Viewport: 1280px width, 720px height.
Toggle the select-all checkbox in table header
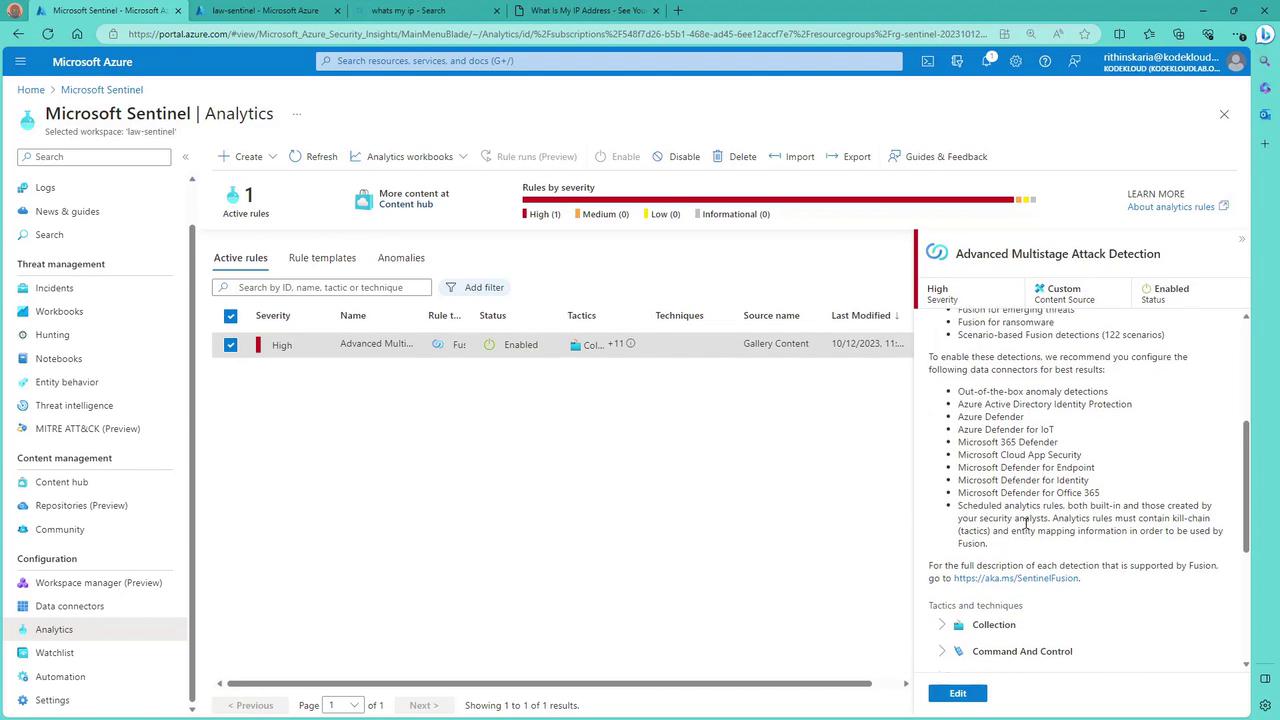230,316
